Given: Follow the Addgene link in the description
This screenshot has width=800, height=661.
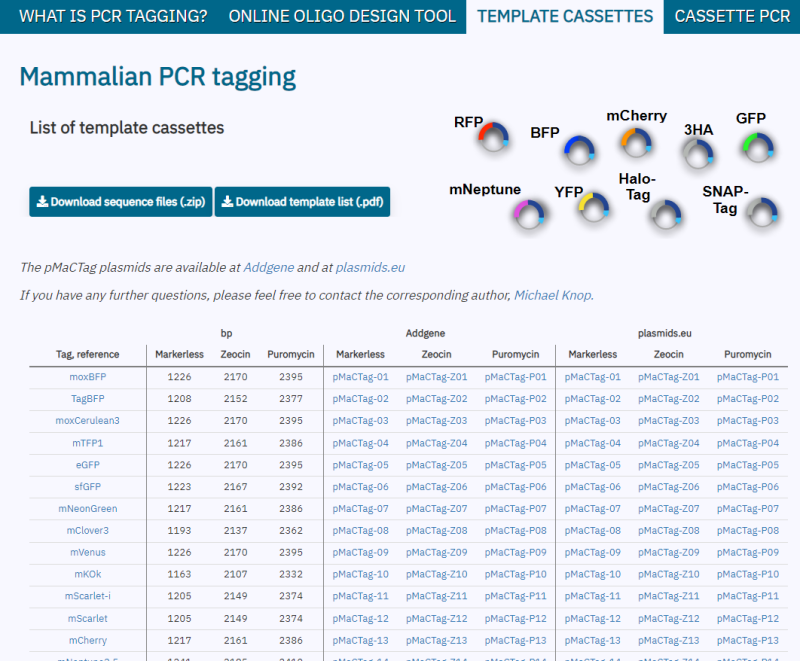Looking at the screenshot, I should coord(268,268).
